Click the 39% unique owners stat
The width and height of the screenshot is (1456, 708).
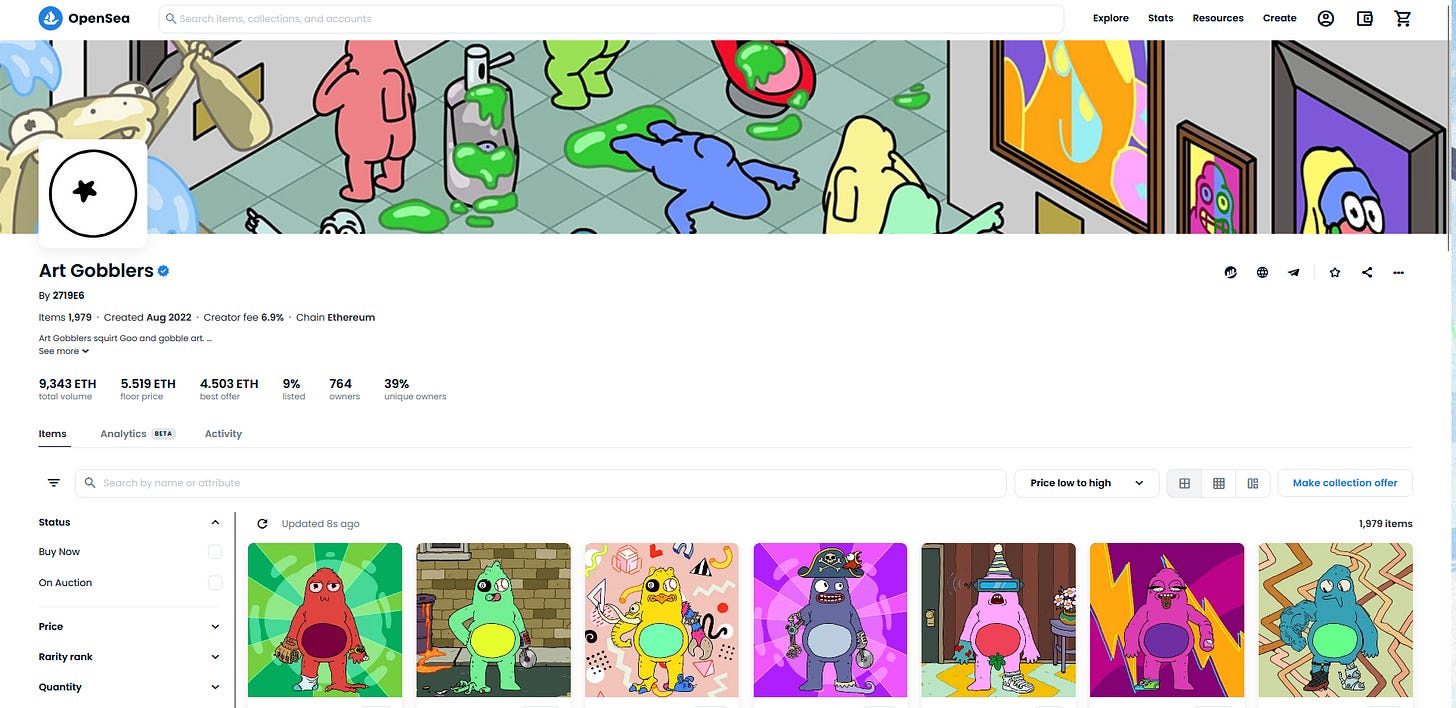coord(415,389)
